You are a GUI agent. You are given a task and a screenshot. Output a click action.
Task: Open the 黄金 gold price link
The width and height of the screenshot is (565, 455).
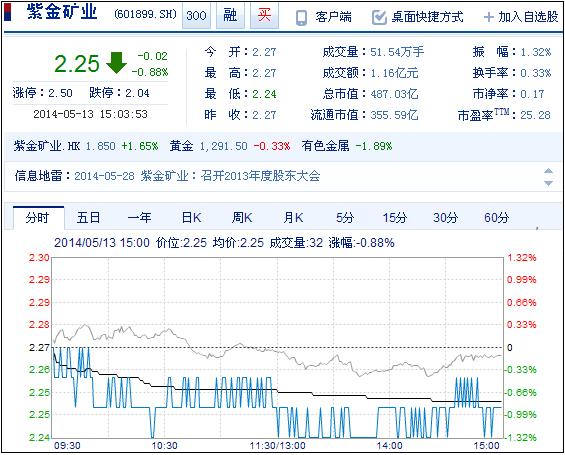point(182,146)
